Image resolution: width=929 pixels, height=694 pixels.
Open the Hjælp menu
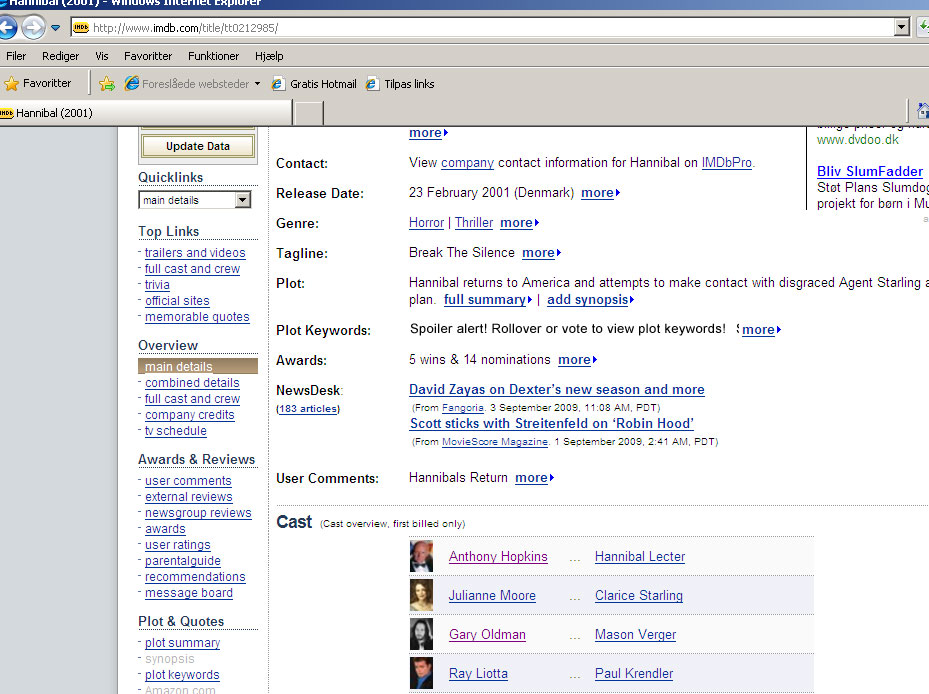pos(269,56)
